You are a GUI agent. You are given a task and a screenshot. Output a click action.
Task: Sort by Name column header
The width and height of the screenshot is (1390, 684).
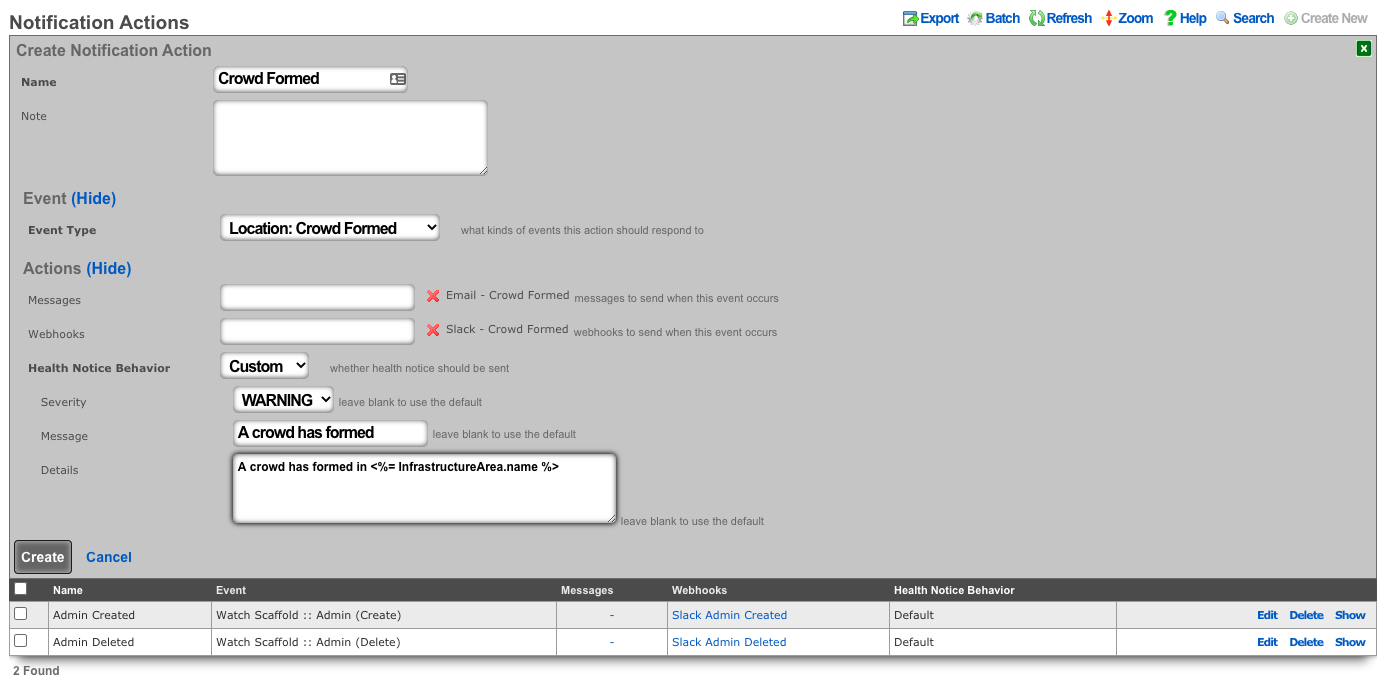(x=68, y=590)
